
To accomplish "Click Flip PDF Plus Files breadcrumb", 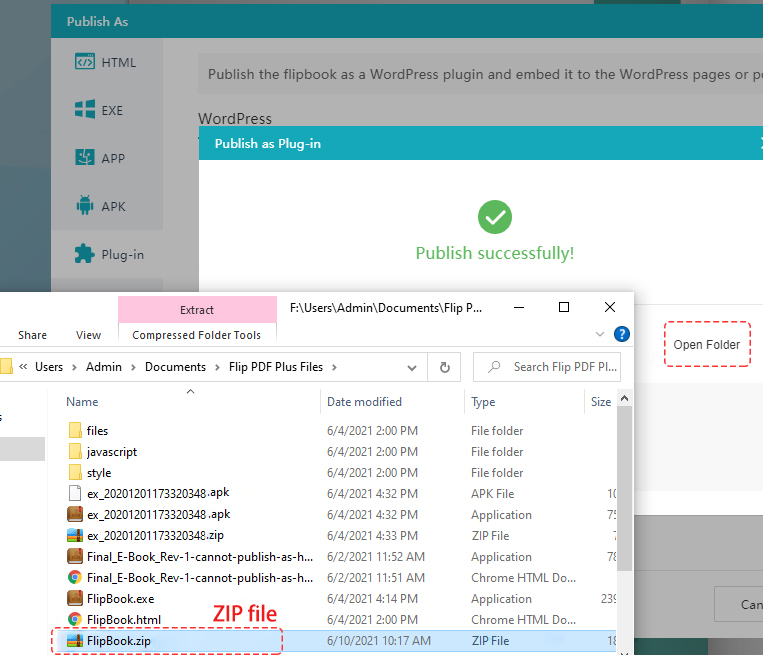I will pos(276,367).
